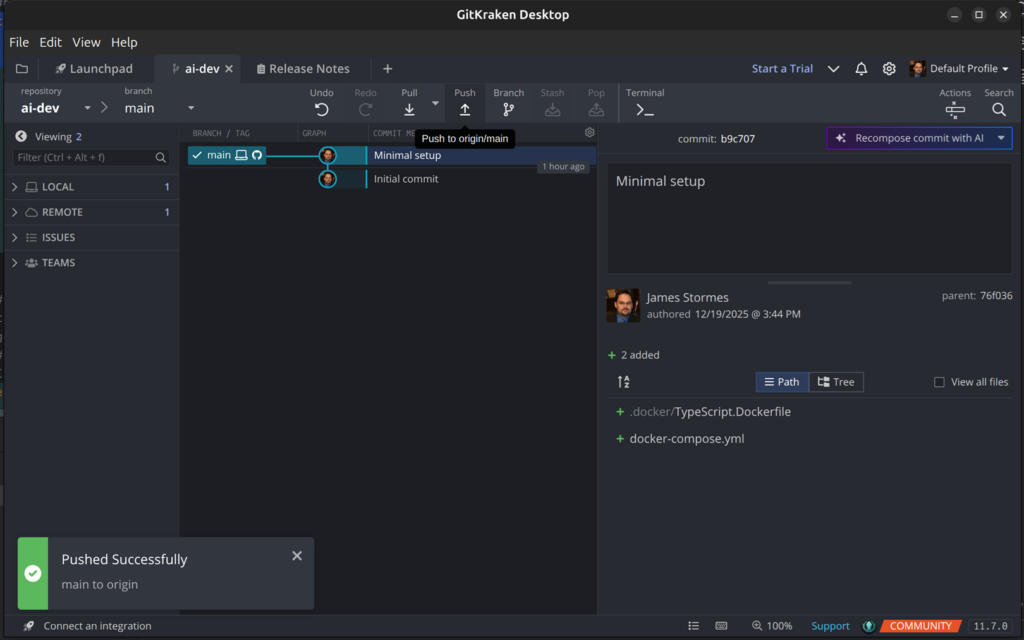The width and height of the screenshot is (1024, 640).
Task: Open the Search magnifier icon
Action: (998, 109)
